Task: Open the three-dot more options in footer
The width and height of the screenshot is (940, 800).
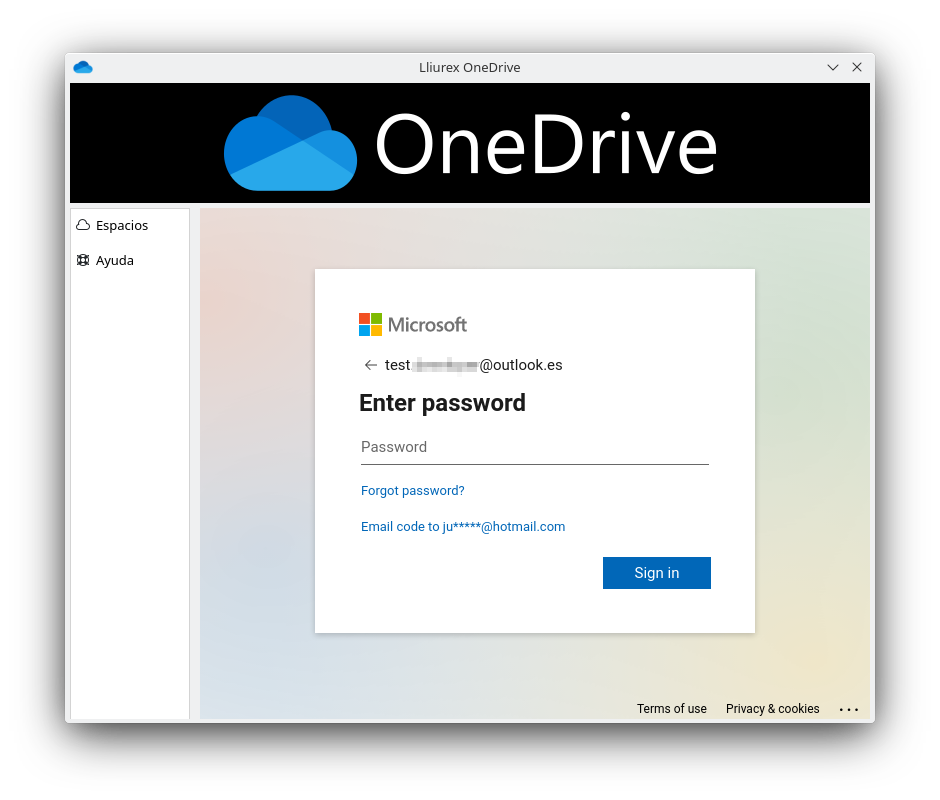Action: point(849,709)
